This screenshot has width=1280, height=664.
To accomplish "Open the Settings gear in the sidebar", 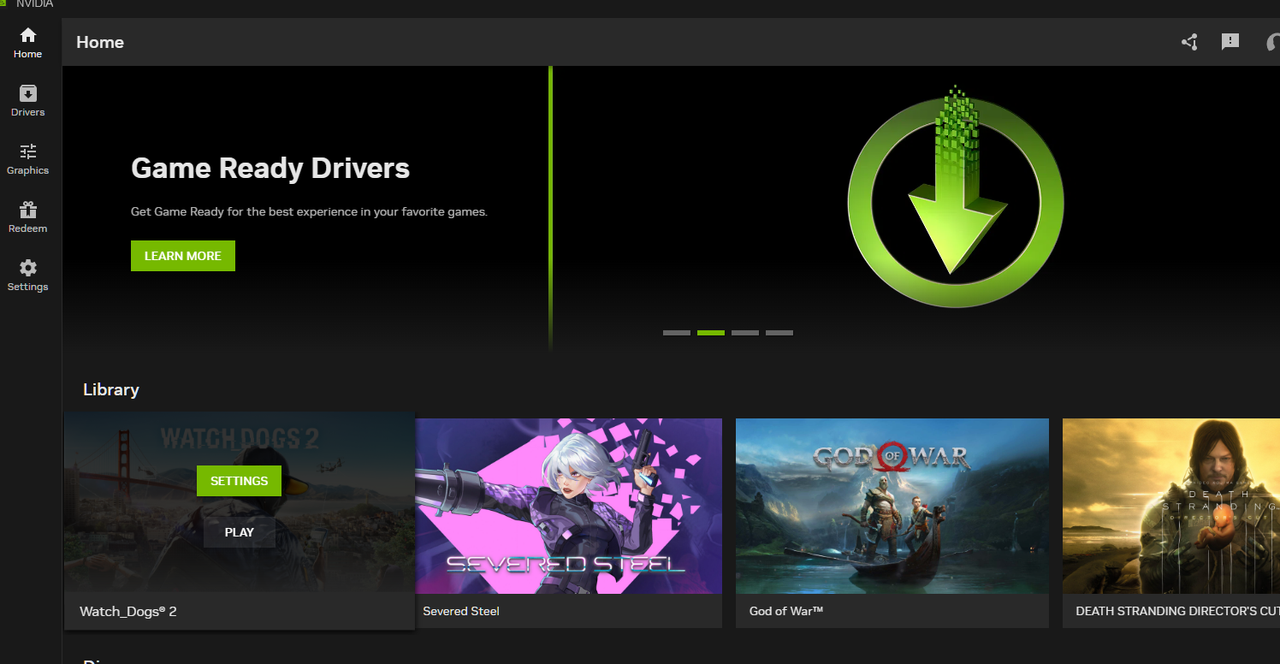I will coord(28,275).
